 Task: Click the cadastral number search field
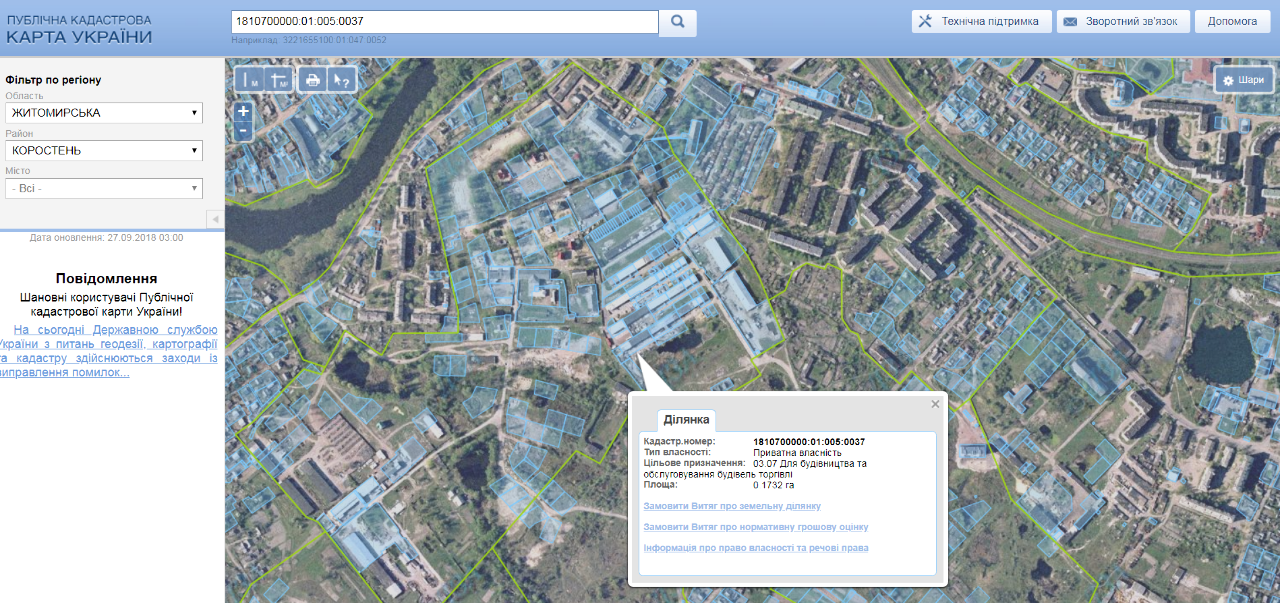click(443, 21)
